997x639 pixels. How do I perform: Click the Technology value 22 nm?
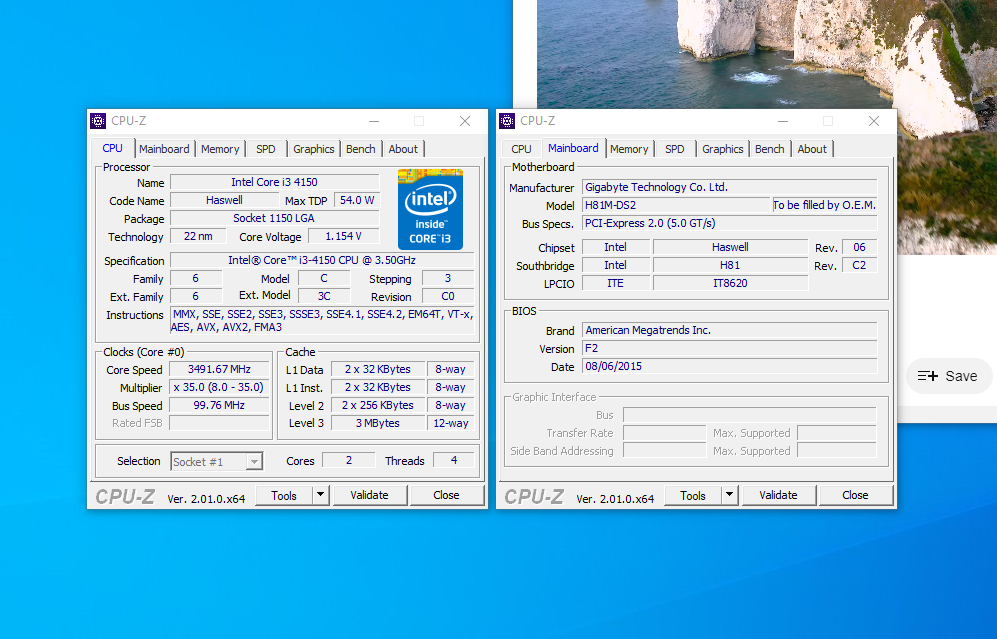coord(198,236)
